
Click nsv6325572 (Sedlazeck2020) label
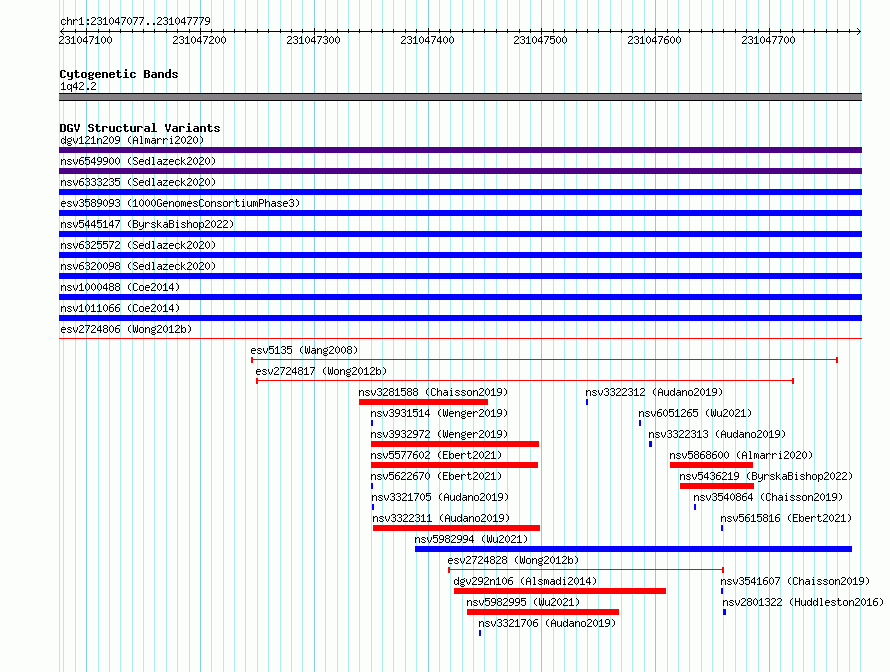click(138, 245)
